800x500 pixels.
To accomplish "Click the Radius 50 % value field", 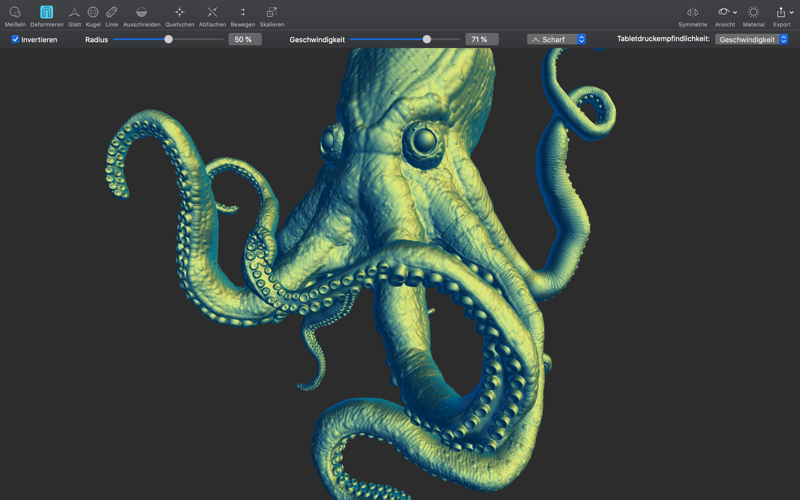I will [244, 40].
